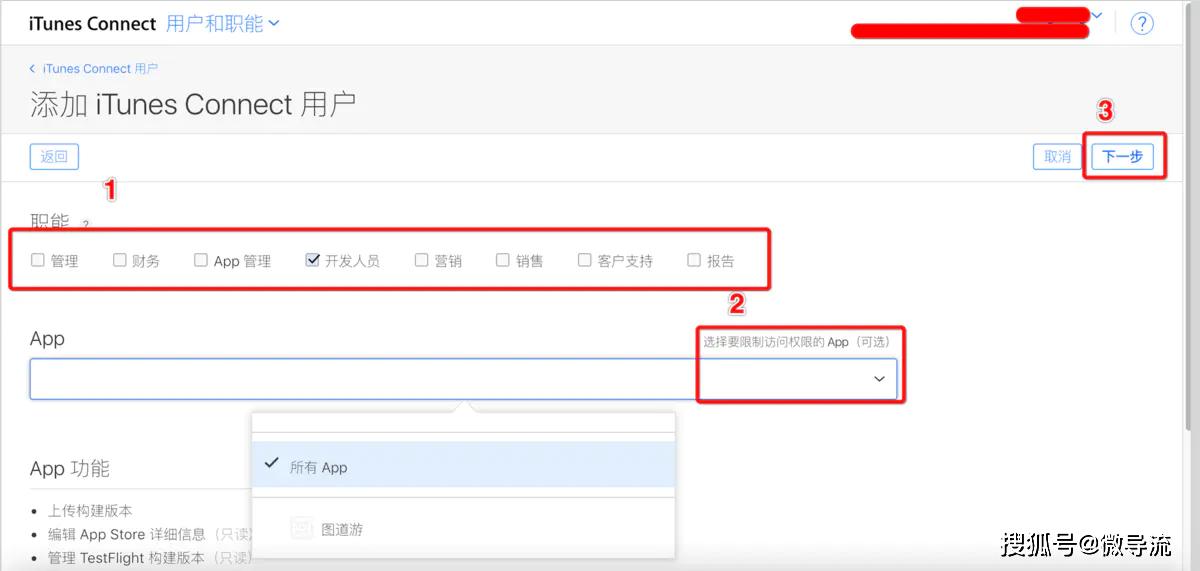Screen dimensions: 1200x571
Task: Enable the App 管理 role checkbox
Action: pyautogui.click(x=201, y=260)
